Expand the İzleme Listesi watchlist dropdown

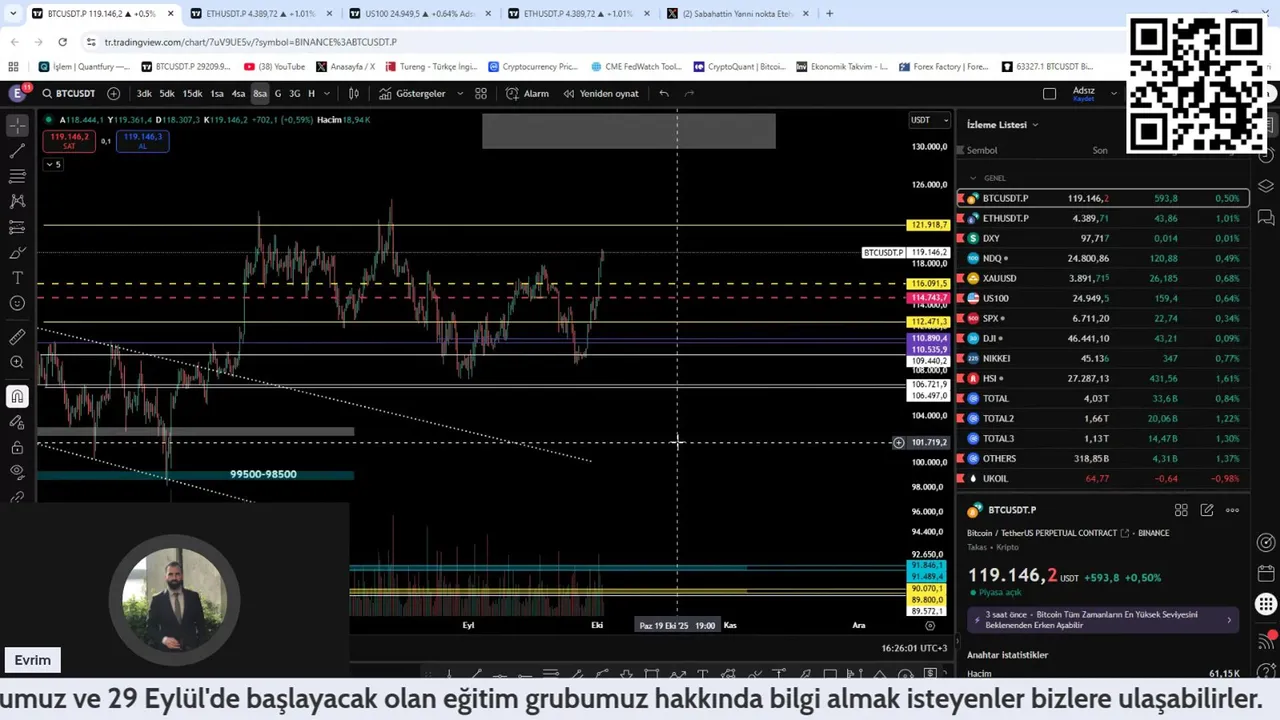click(1002, 125)
